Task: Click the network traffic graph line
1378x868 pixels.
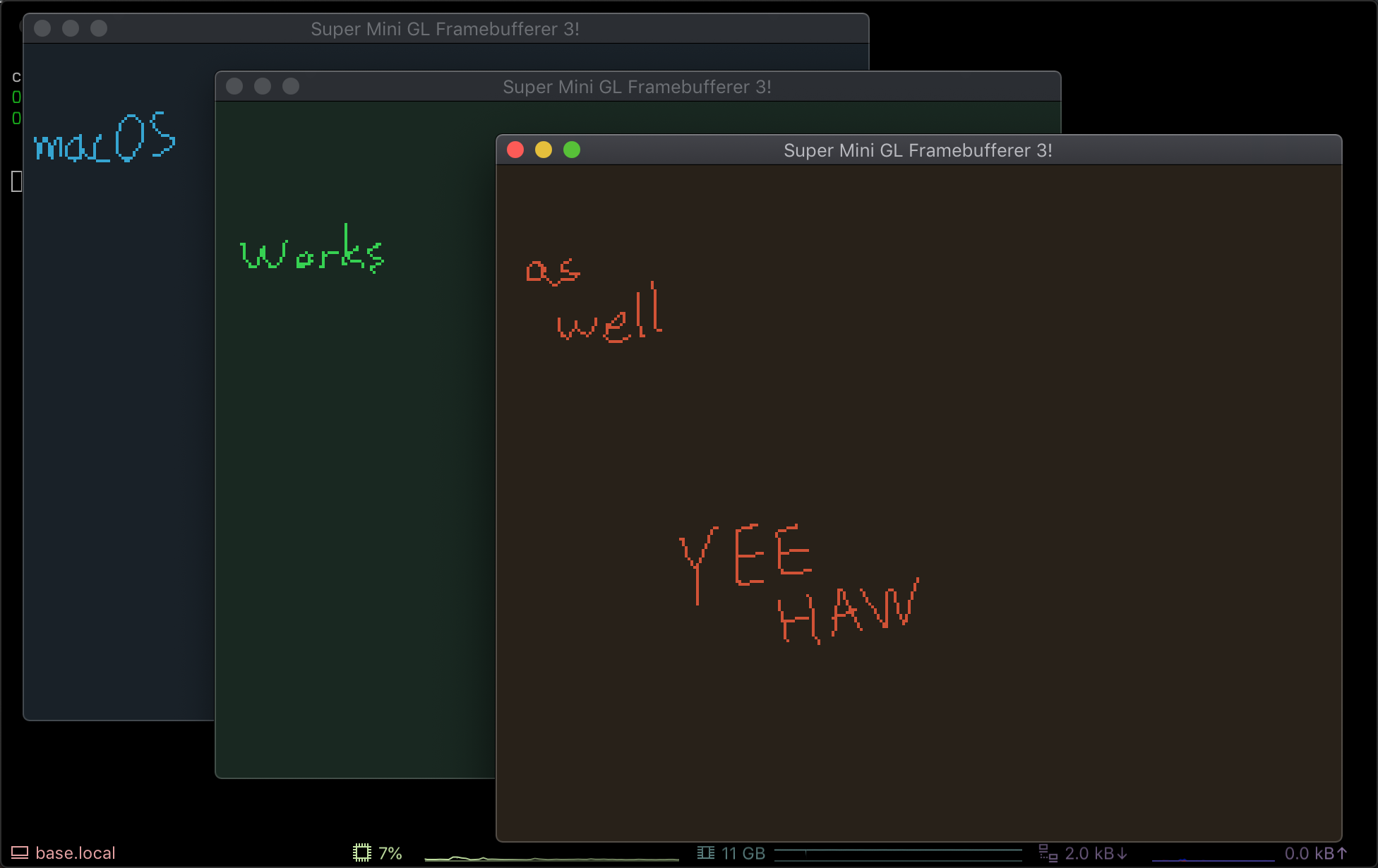Action: coord(1213,859)
